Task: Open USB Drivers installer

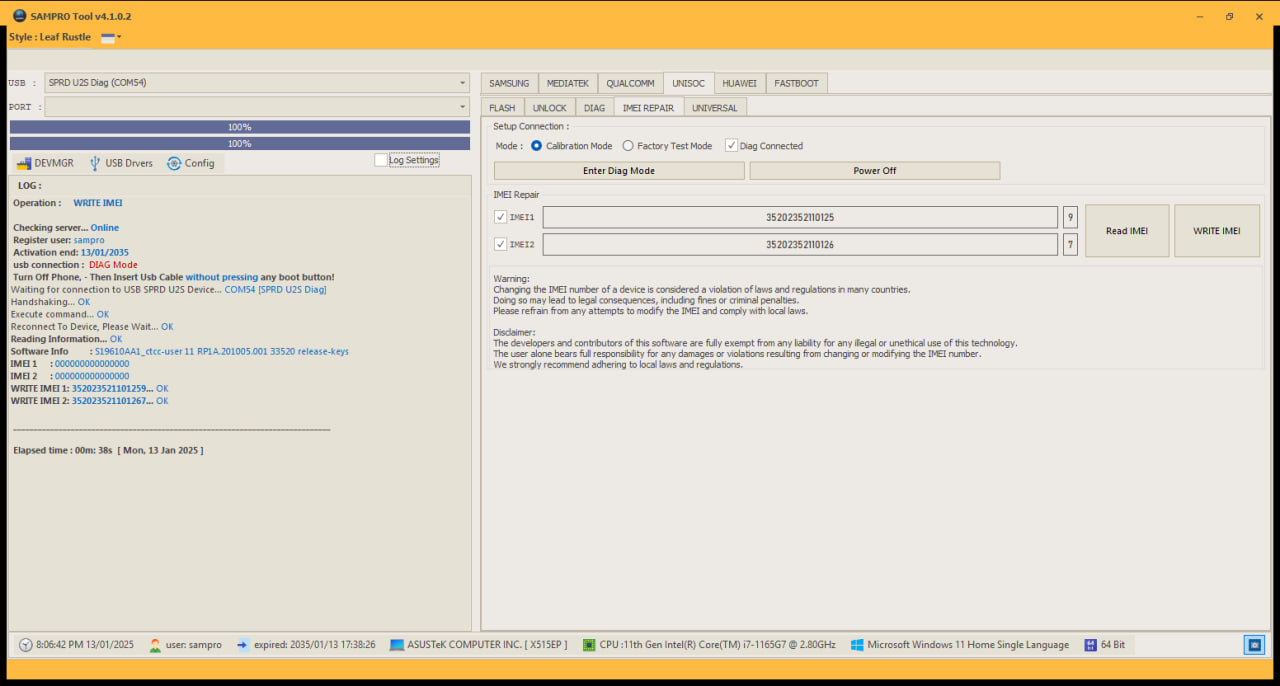Action: (121, 163)
